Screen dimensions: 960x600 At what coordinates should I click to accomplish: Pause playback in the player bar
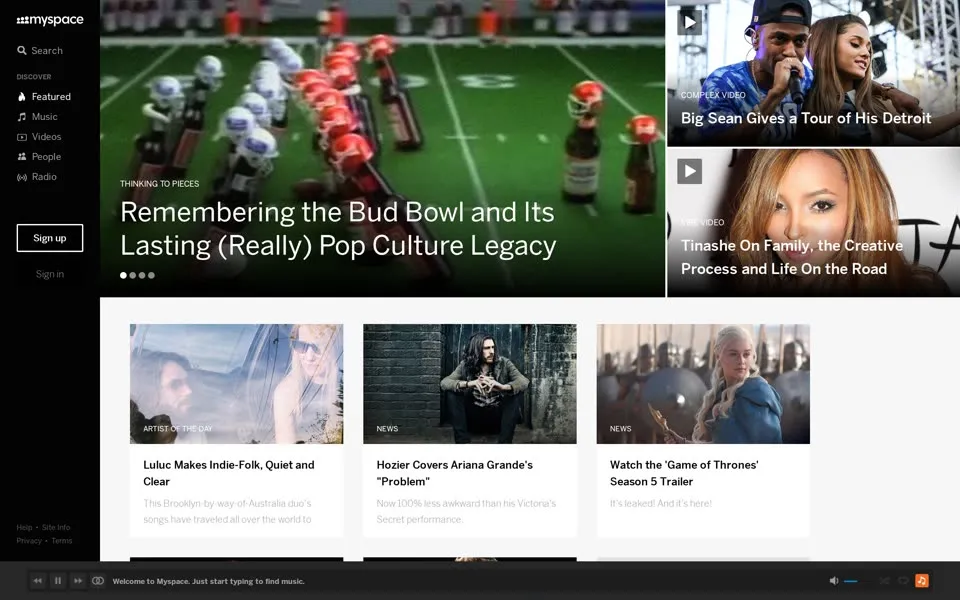(x=58, y=581)
